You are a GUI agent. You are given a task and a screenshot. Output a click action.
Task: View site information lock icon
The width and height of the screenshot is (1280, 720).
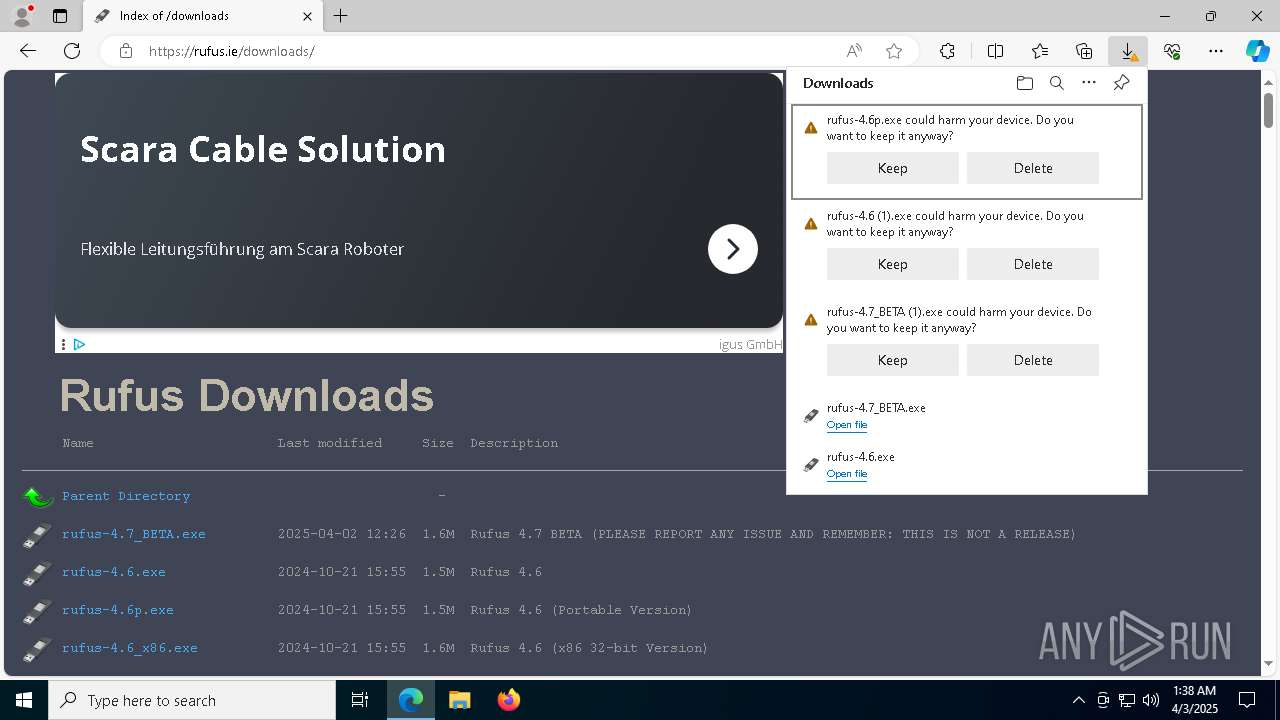[x=126, y=51]
